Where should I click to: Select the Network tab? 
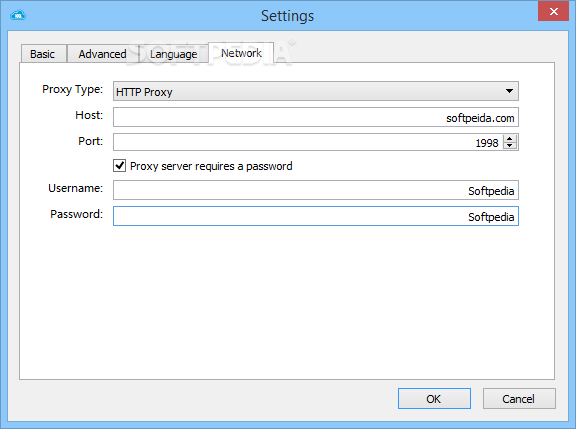coord(241,53)
